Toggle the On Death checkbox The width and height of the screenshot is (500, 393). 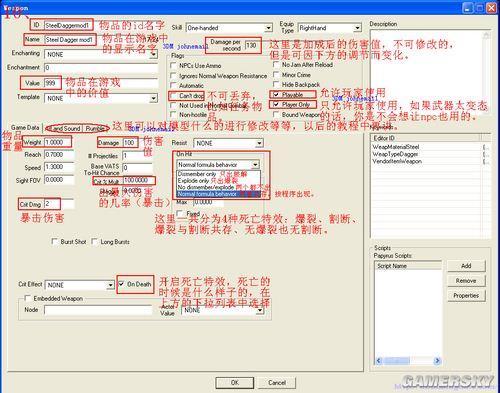click(x=121, y=284)
